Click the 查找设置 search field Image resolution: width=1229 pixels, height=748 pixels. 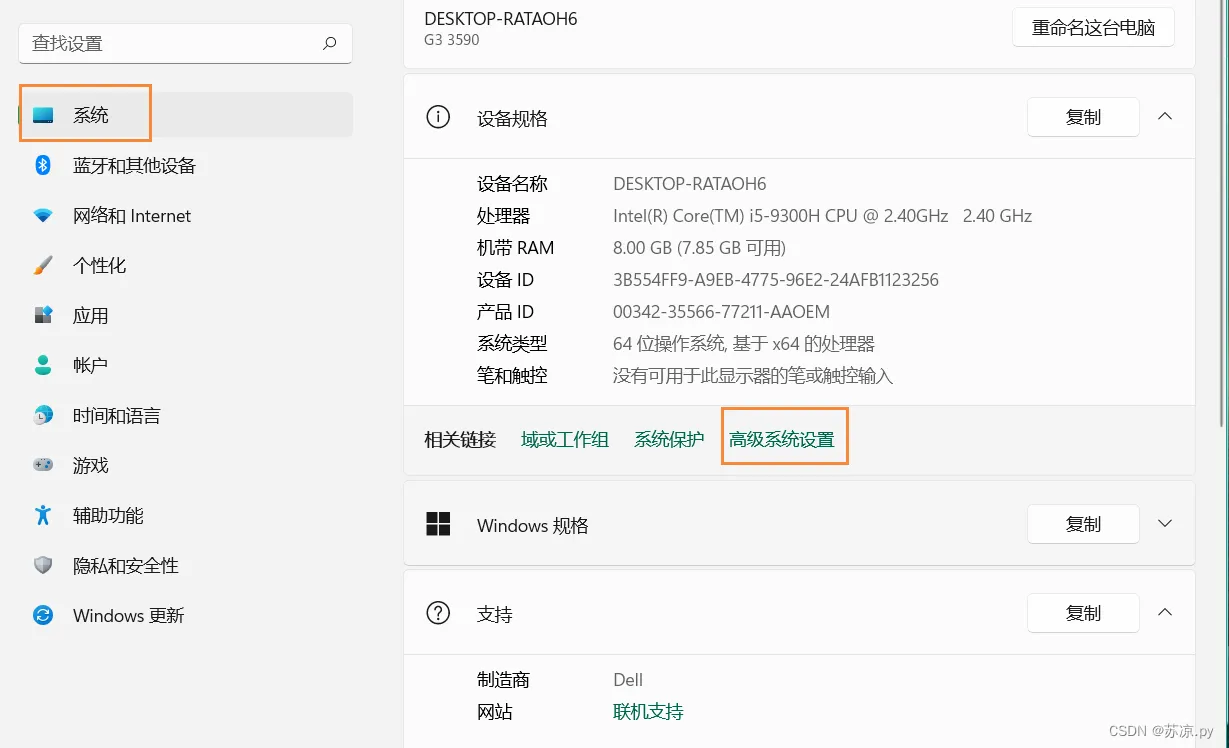pos(186,43)
